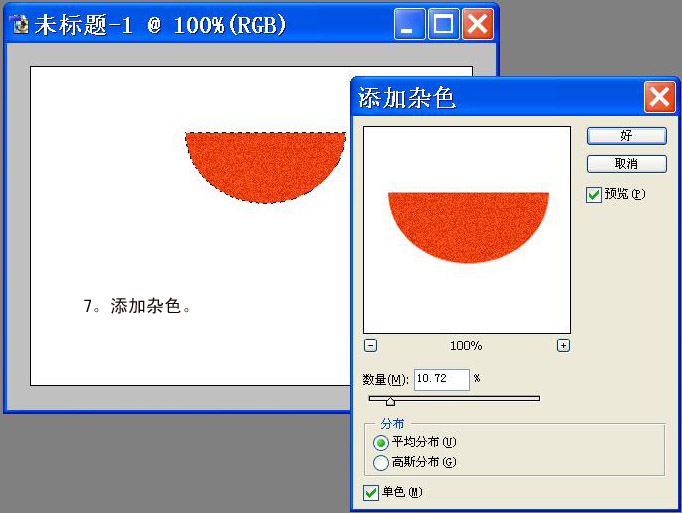Click the orange semicircle selection on canvas
Image resolution: width=682 pixels, height=513 pixels.
265,168
